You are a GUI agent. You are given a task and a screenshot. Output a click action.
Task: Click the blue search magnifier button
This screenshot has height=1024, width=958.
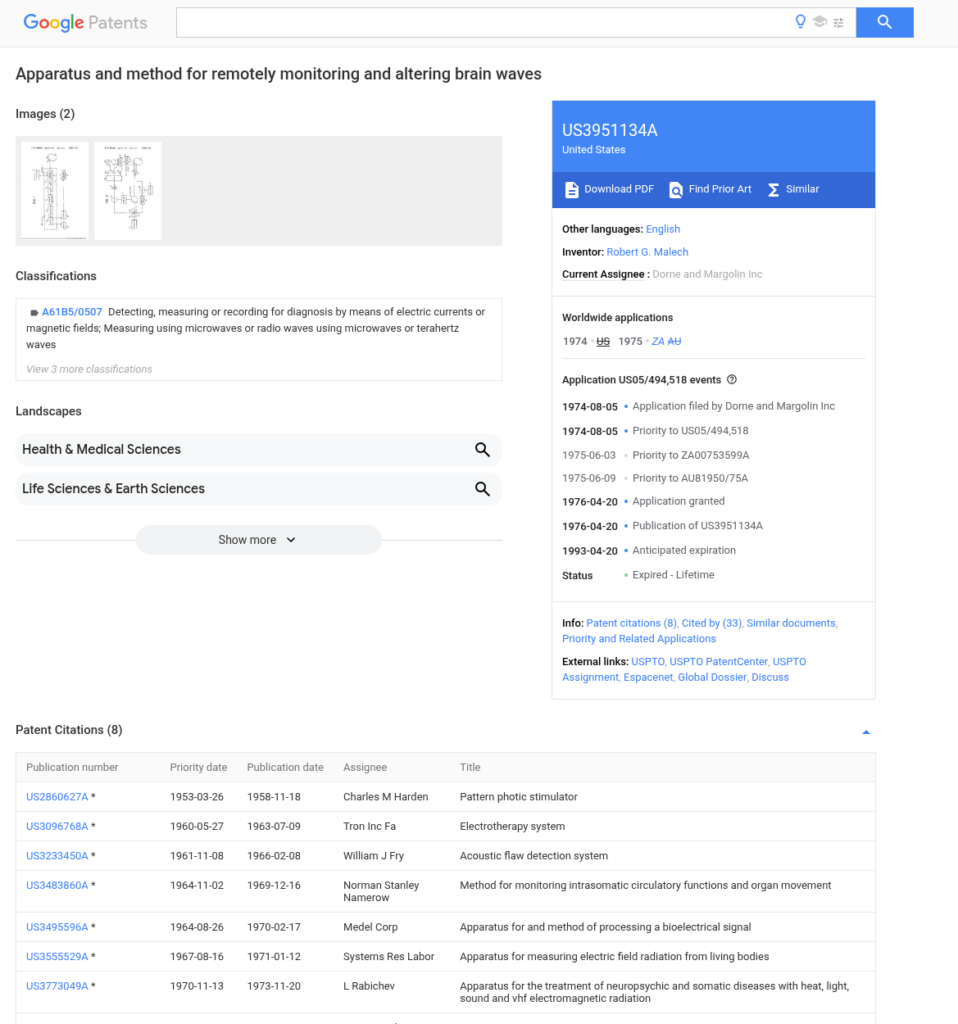(884, 22)
